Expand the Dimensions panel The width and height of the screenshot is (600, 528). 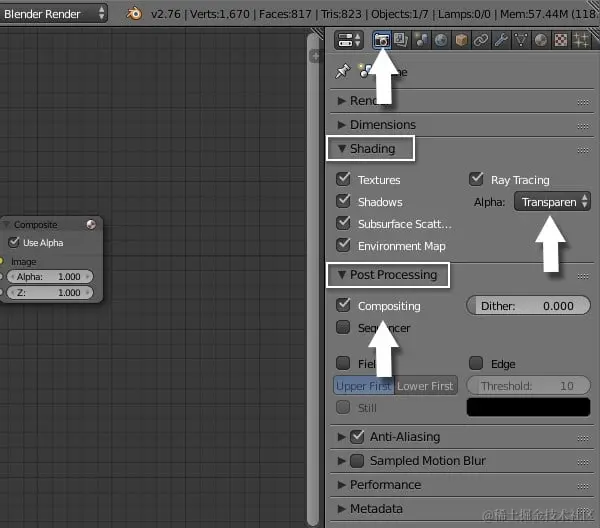[x=341, y=125]
